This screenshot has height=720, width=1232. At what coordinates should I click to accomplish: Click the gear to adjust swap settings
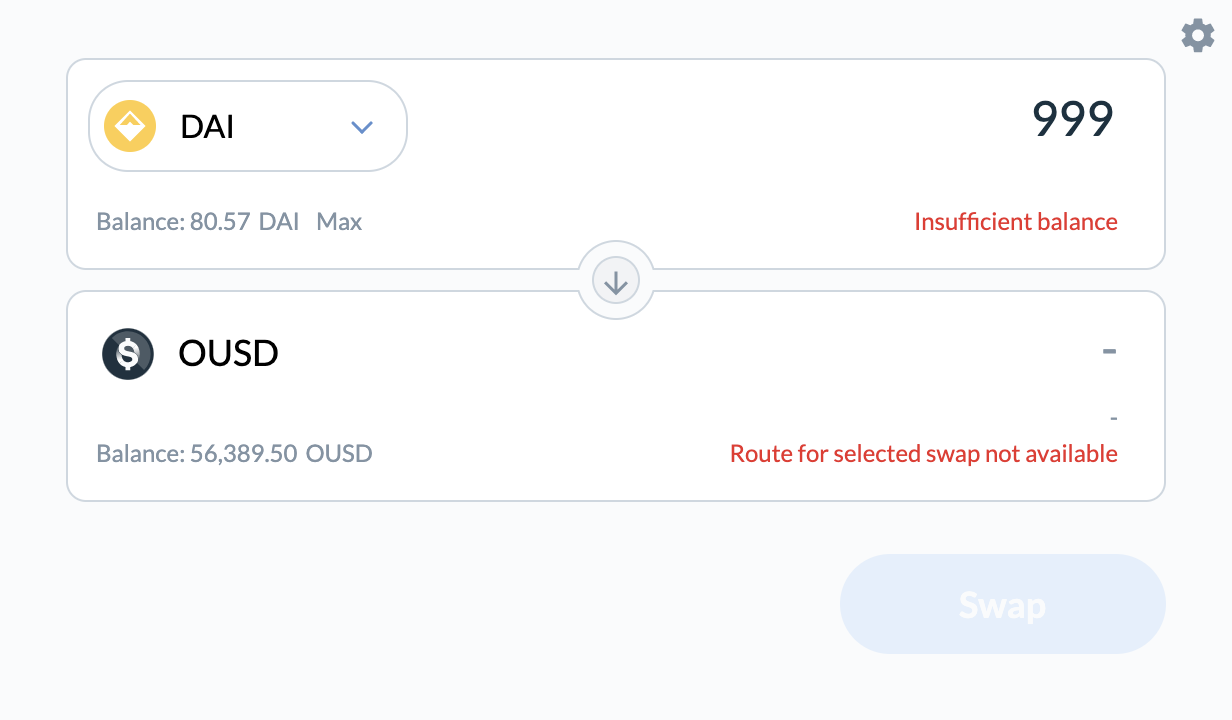tap(1197, 35)
